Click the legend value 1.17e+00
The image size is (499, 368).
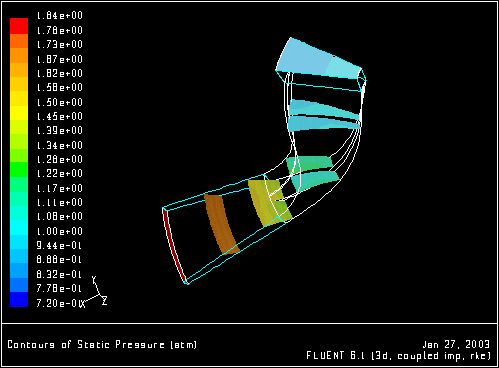point(60,188)
